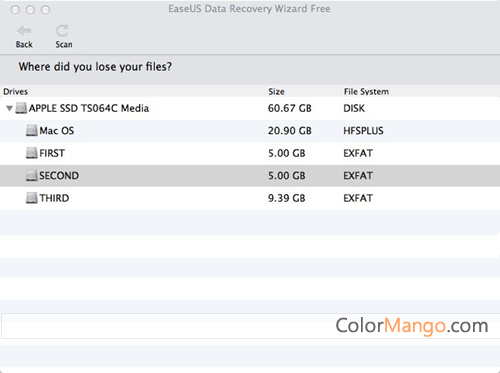
Task: Click the HFSPLUS file system cell
Action: pos(363,131)
